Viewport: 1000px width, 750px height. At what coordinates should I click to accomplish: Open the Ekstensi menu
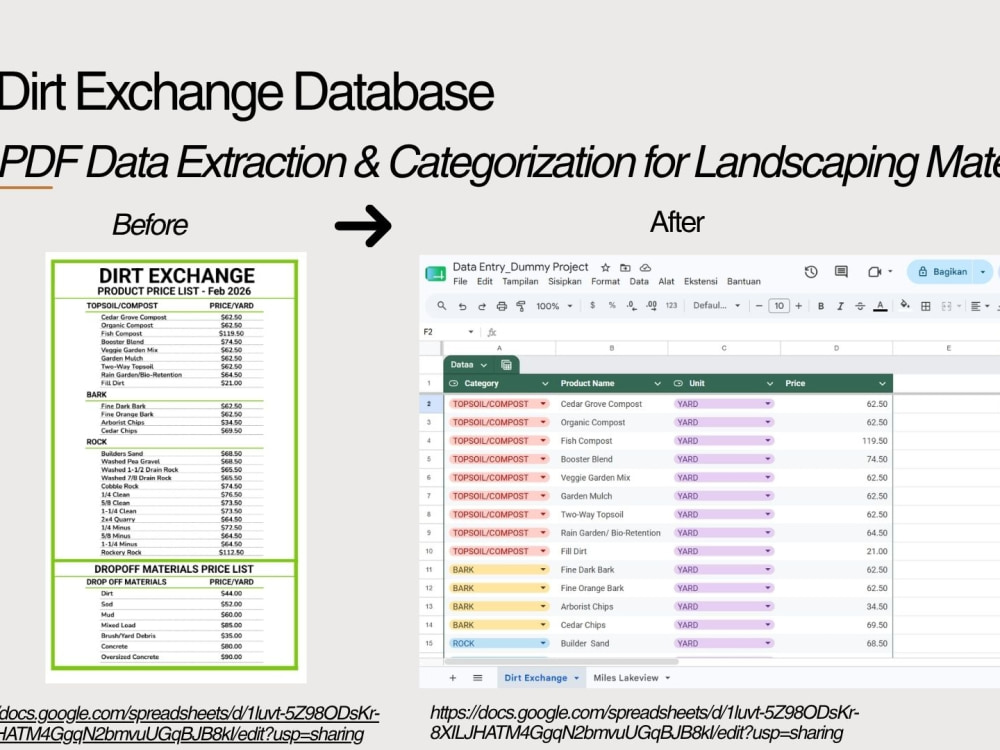[700, 281]
